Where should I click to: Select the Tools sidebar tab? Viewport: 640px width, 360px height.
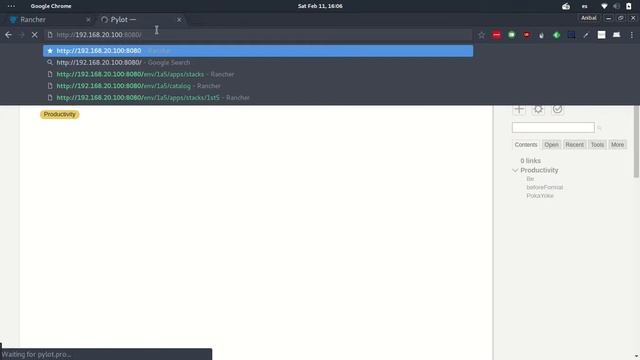(x=597, y=144)
